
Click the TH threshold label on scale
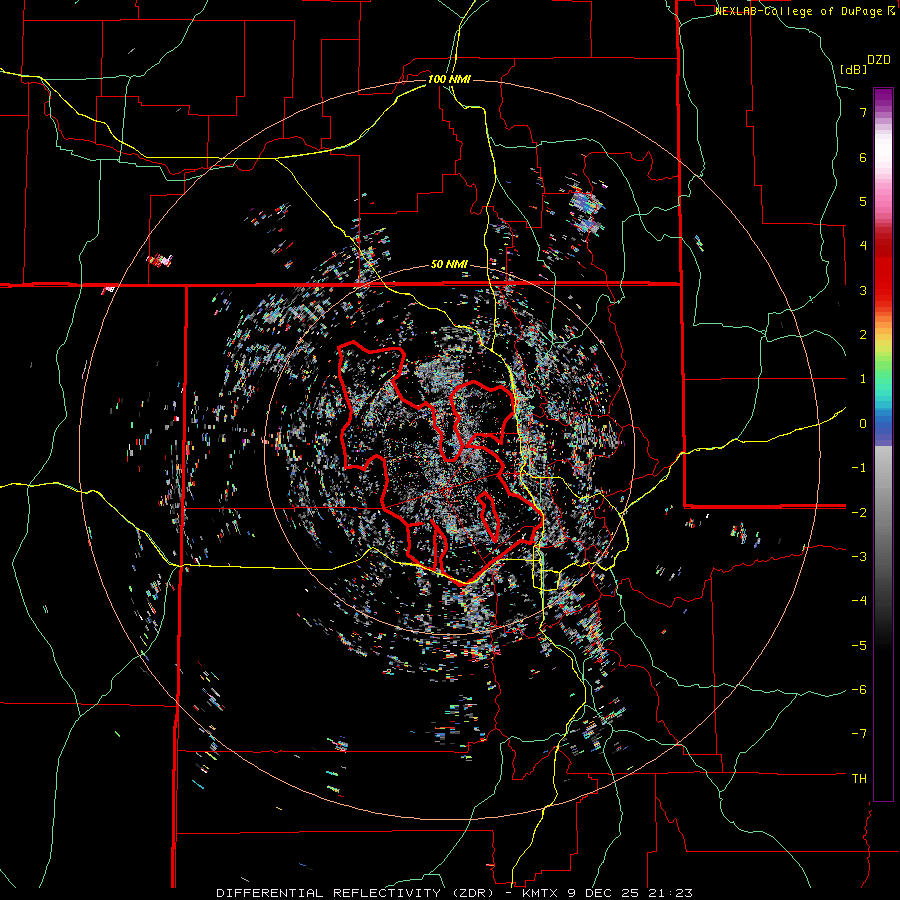(859, 779)
